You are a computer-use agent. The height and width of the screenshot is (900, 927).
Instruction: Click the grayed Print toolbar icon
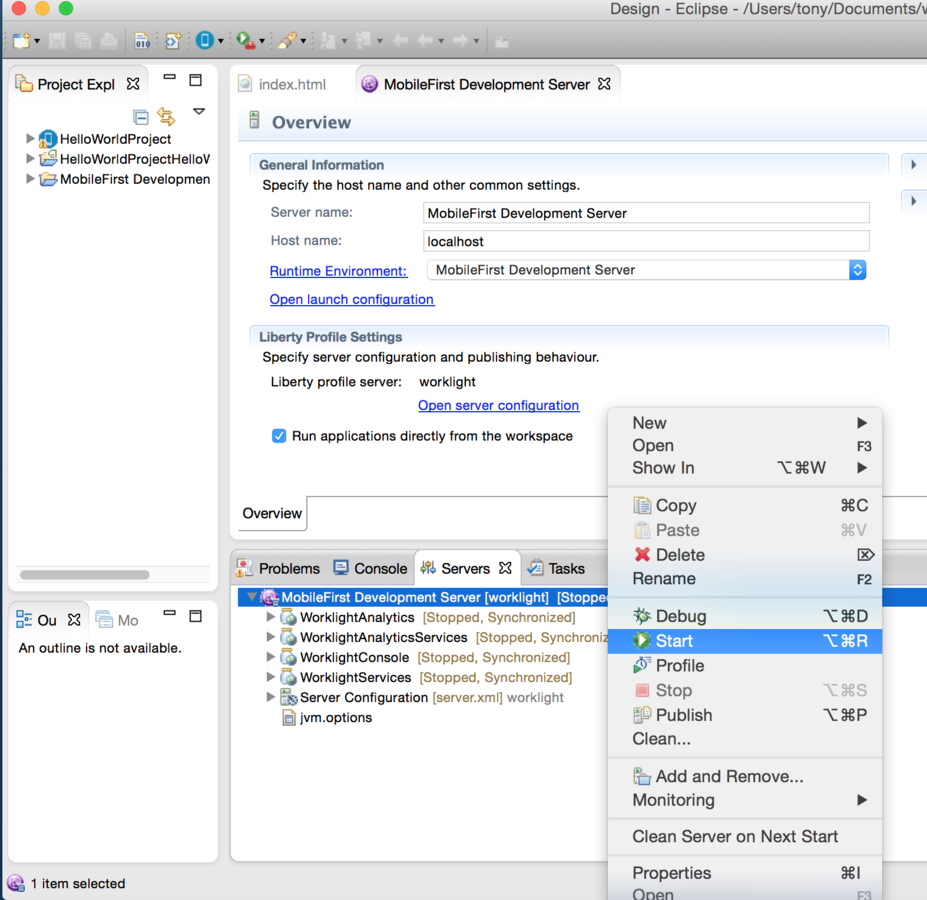point(109,41)
